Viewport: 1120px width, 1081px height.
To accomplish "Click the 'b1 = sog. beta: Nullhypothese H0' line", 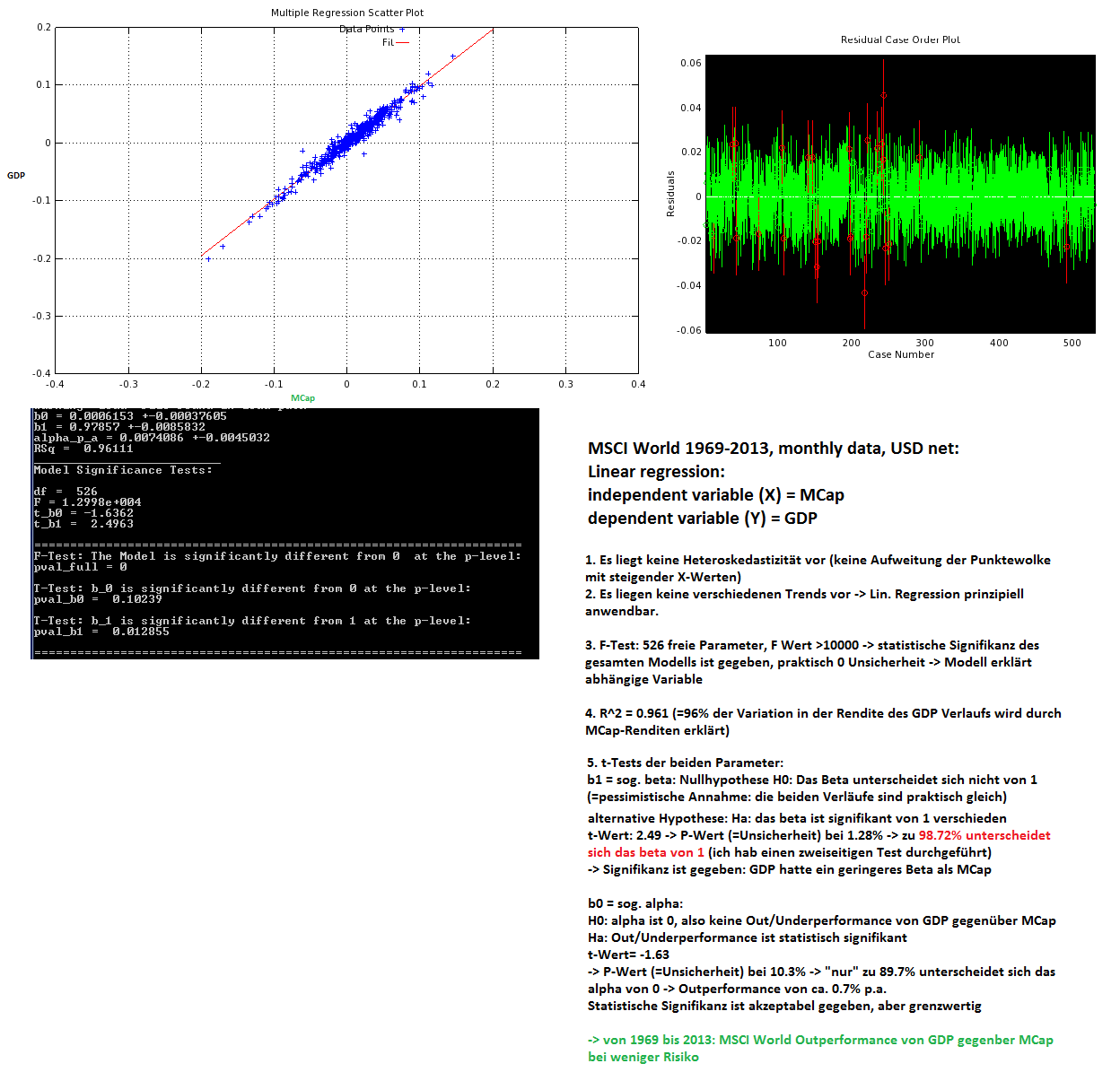I will [812, 780].
